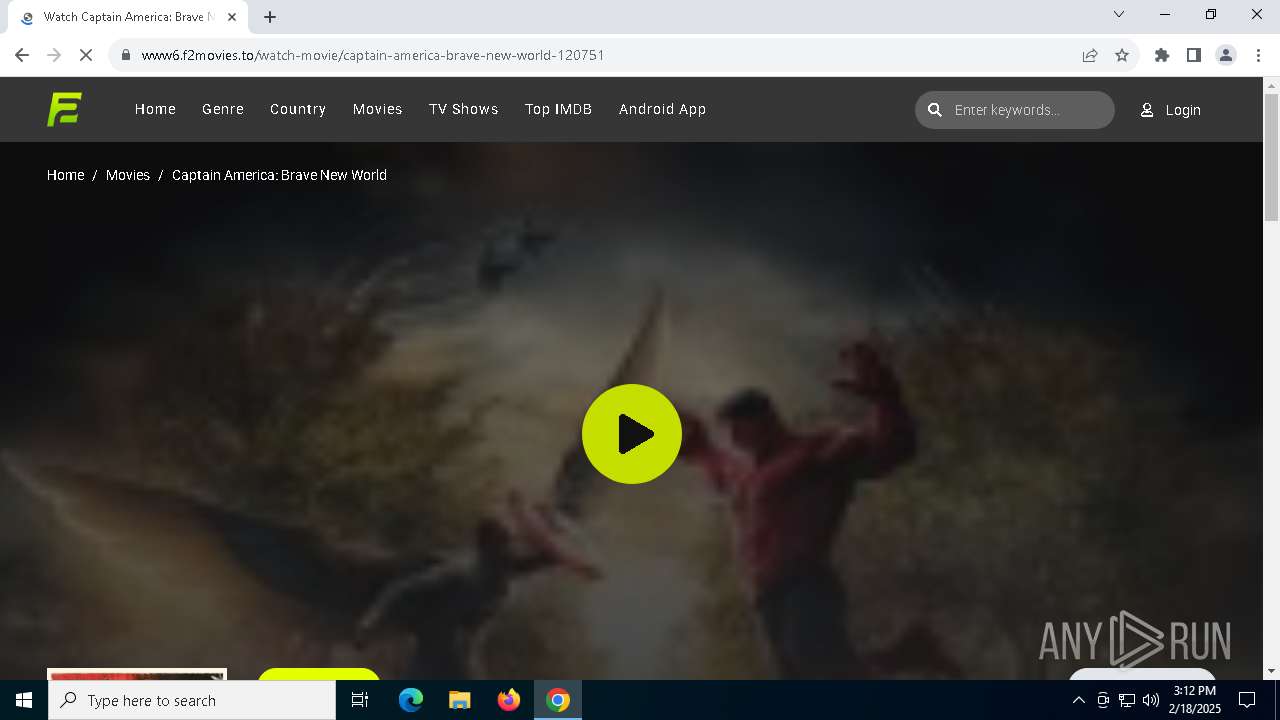Image resolution: width=1280 pixels, height=720 pixels.
Task: Launch Firefox from taskbar
Action: pos(509,700)
